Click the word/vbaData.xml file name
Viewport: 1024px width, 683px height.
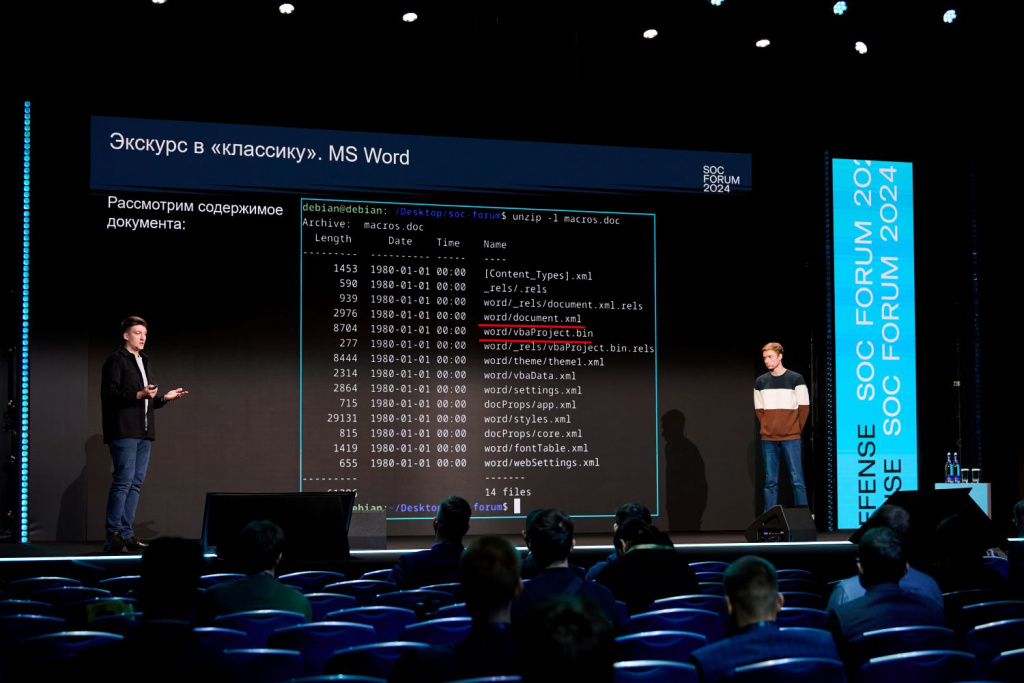531,374
